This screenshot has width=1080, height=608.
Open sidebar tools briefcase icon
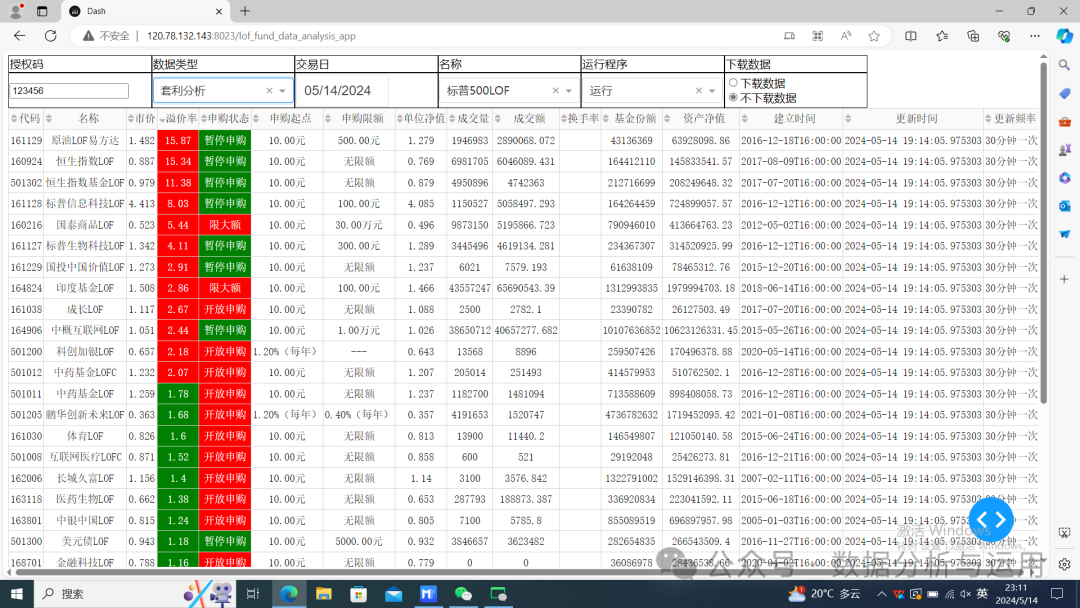[x=1064, y=122]
